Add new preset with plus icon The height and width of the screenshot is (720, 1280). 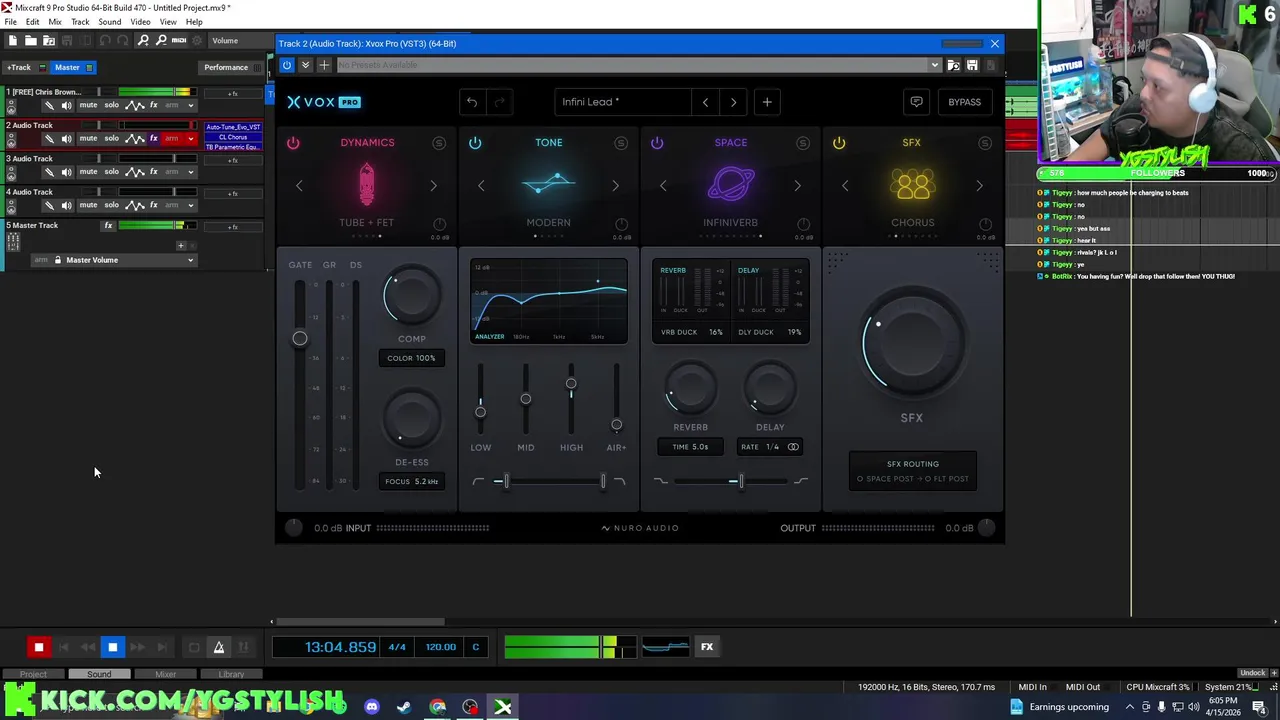[x=767, y=101]
